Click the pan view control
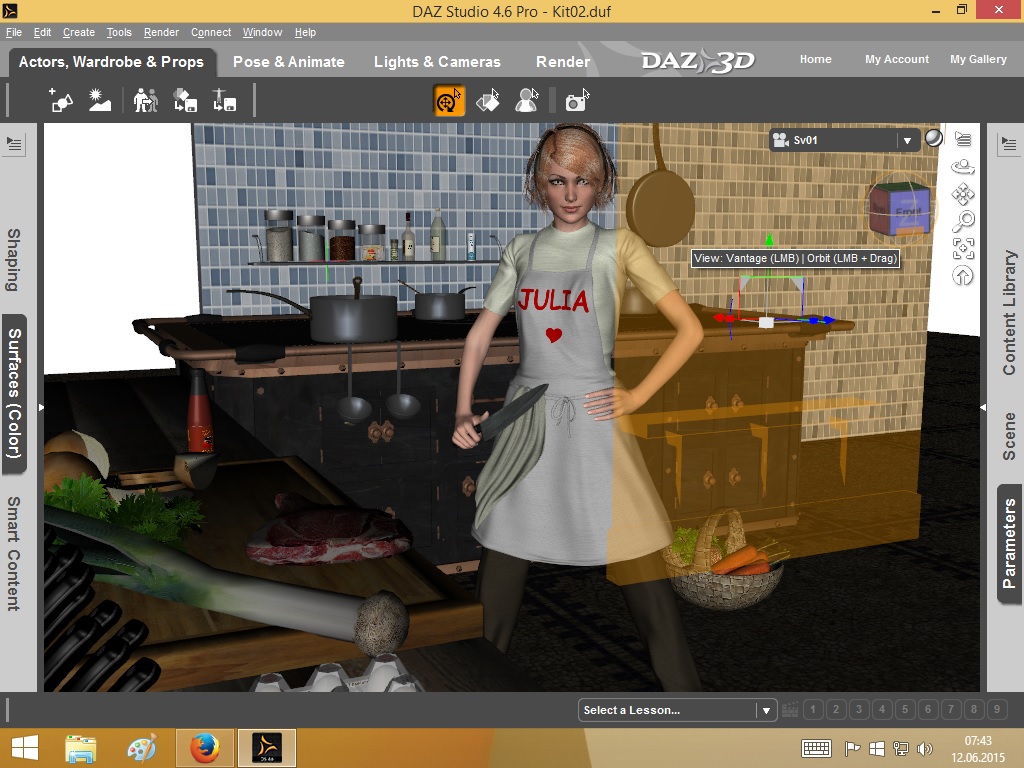Screen dimensions: 1024x768 pos(963,194)
